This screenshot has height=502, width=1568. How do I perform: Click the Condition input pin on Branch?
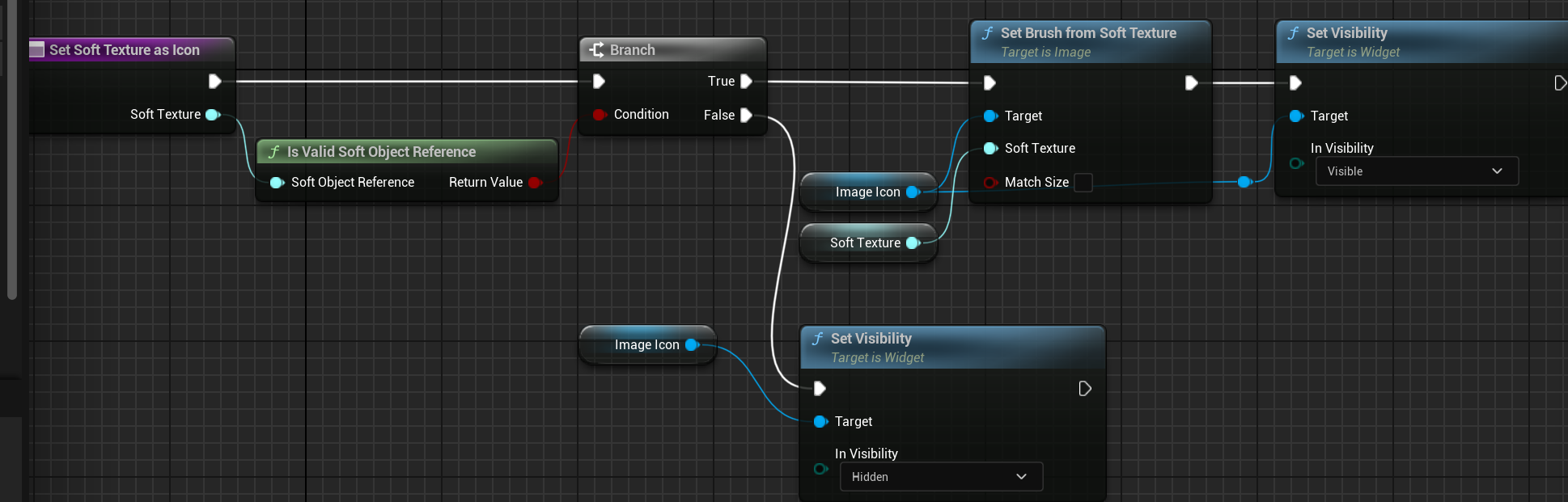coord(600,115)
